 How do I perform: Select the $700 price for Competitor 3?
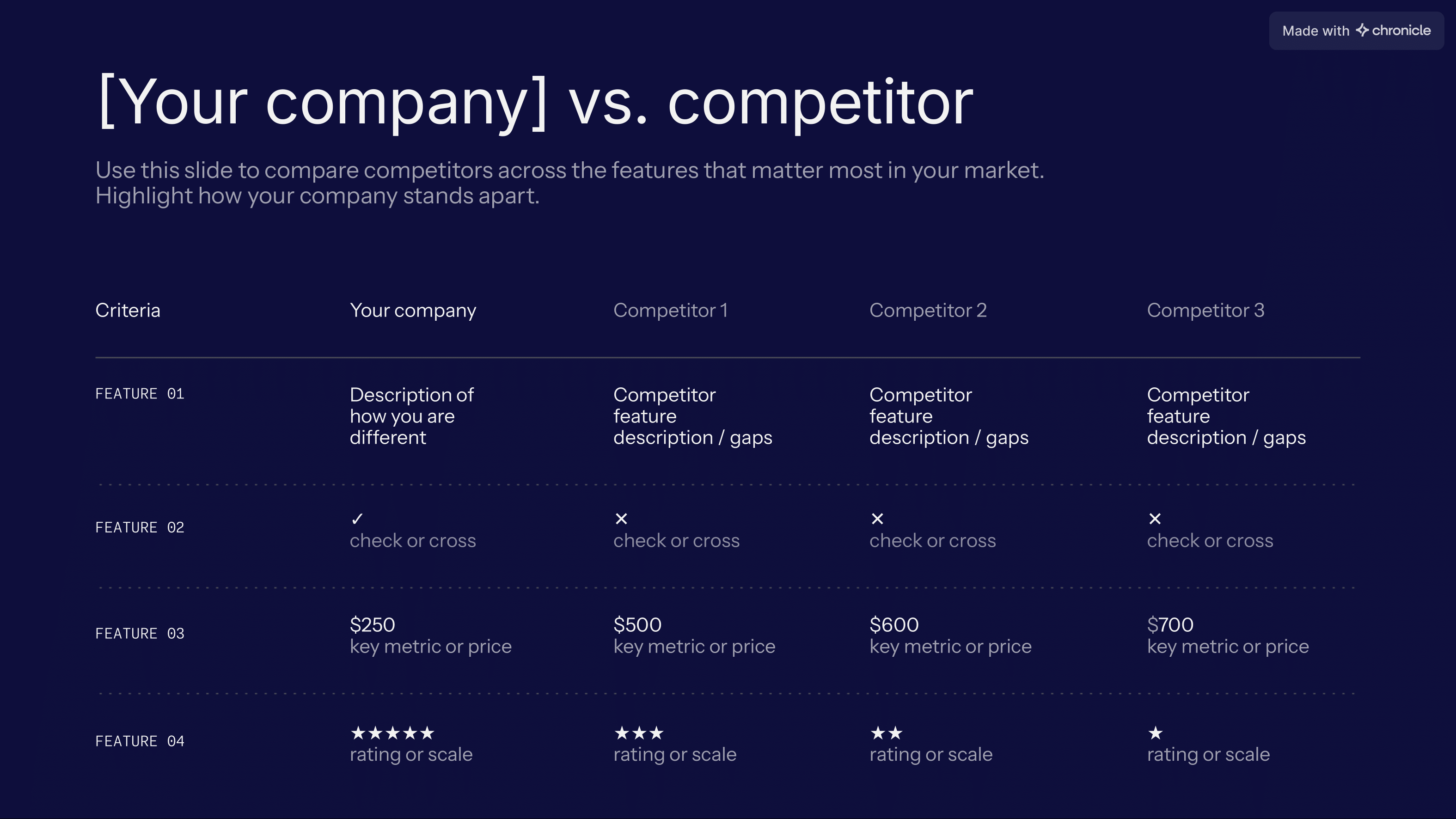1170,624
